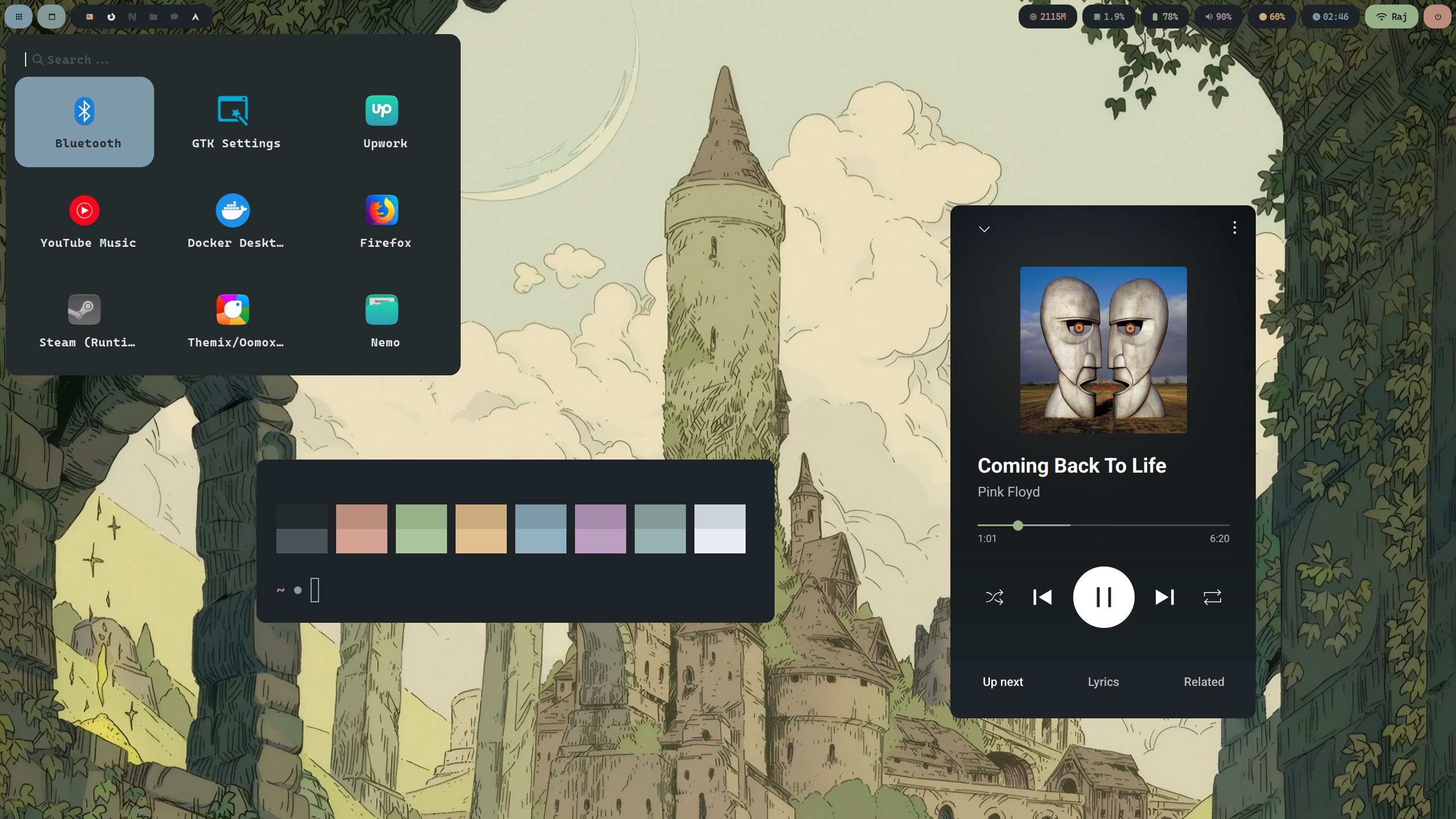Open the player's three-dot menu

pos(1234,227)
